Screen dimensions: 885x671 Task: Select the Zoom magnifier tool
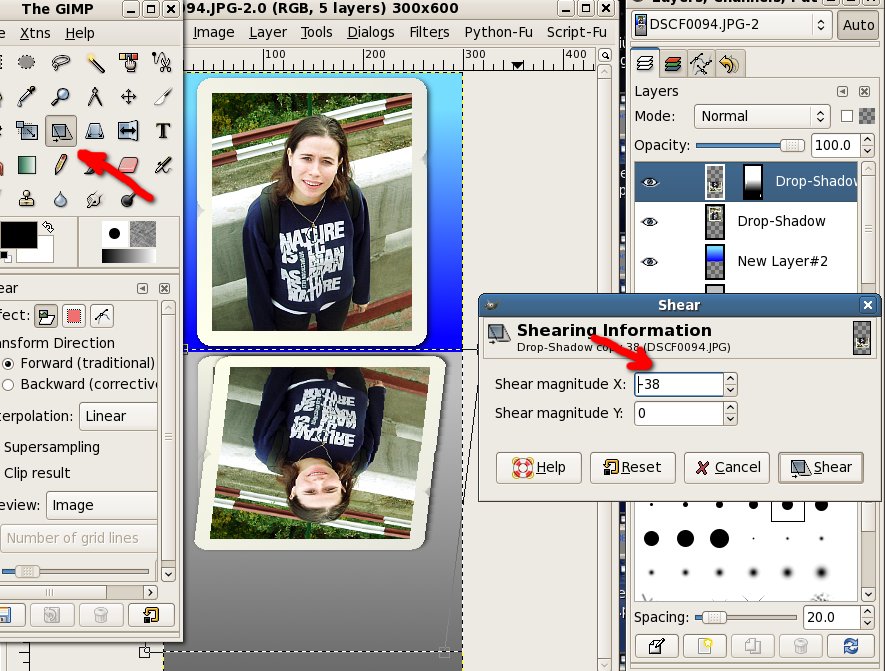click(60, 97)
